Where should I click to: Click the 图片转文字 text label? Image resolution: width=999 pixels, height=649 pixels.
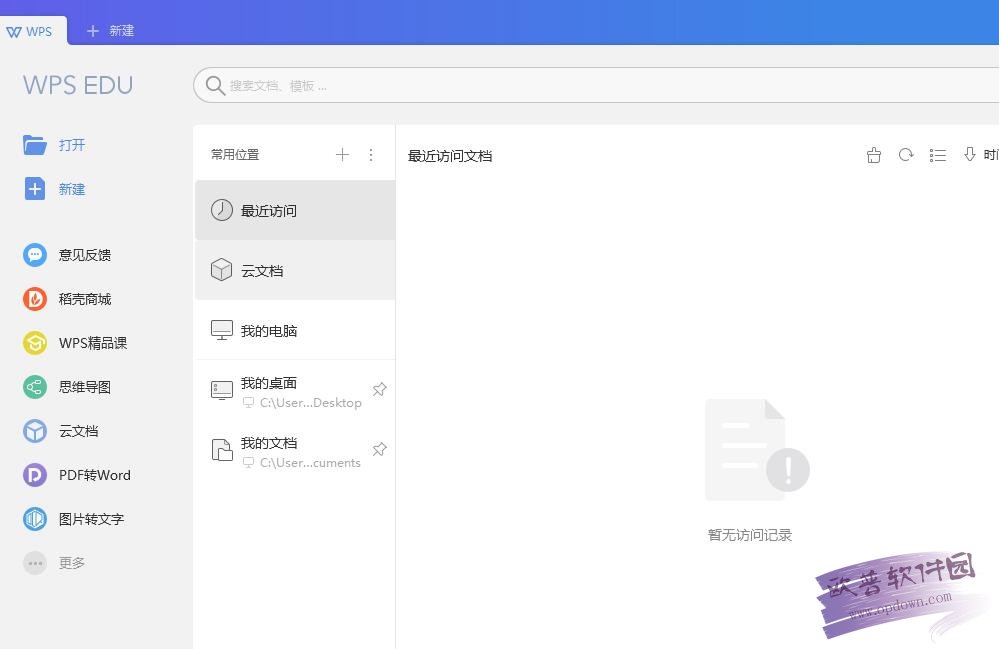coord(91,519)
